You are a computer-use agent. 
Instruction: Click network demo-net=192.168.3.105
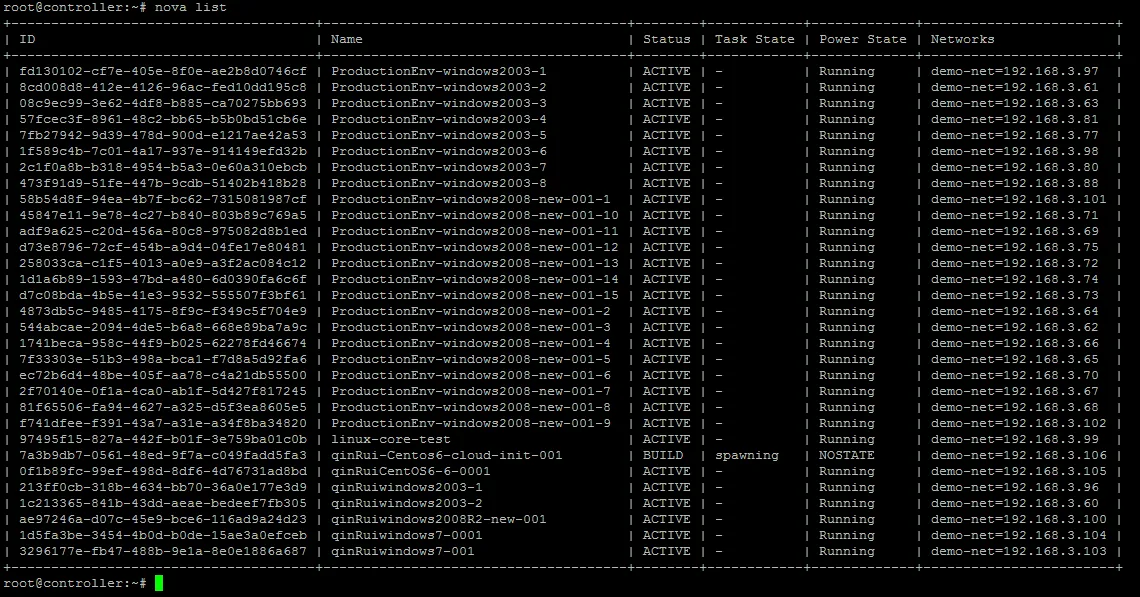tap(1019, 471)
